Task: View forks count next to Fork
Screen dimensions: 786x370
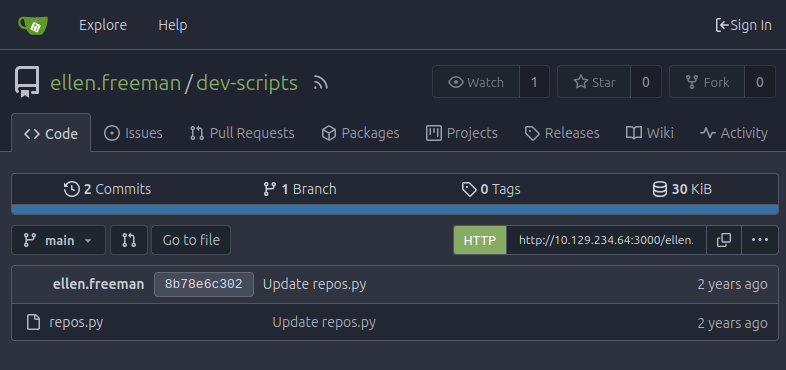Action: click(760, 82)
